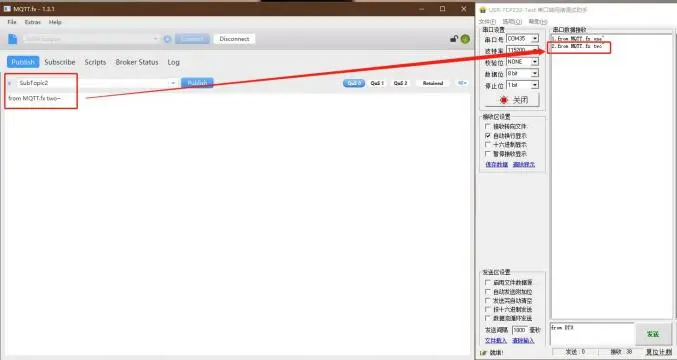
Task: Open the publish options menu beside Retained
Action: tap(462, 83)
